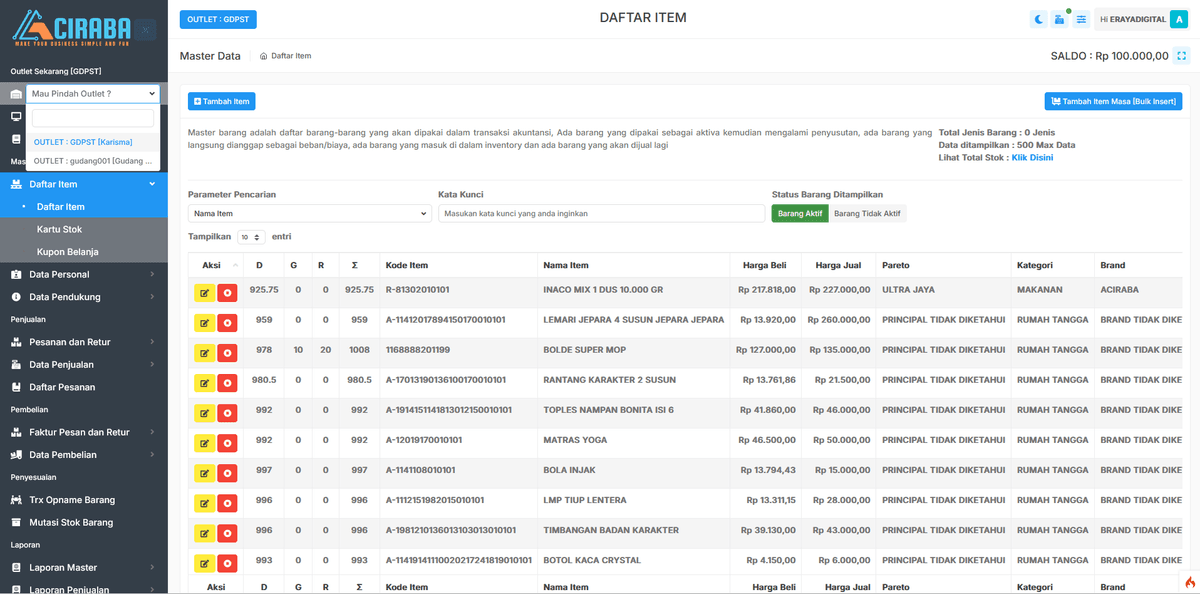Toggle dark mode moon icon
Screen dimensions: 1200x594
click(1039, 19)
